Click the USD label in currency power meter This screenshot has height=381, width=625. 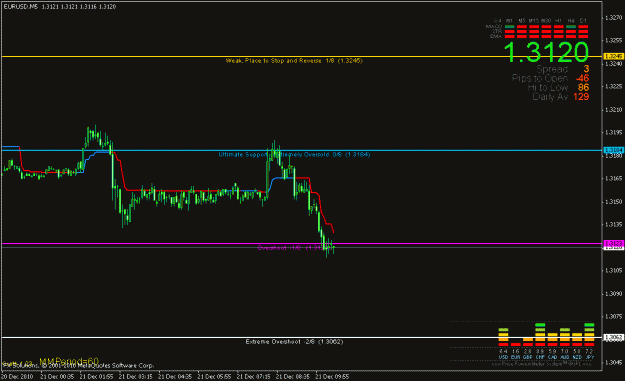click(503, 357)
